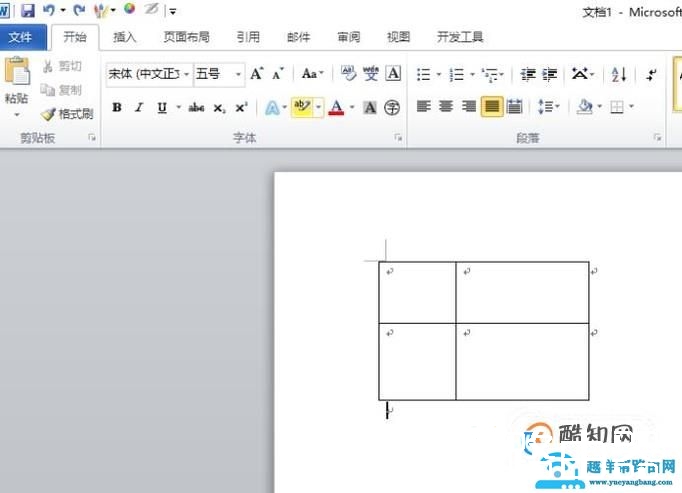
Task: Open the 剪贴板 clipboard pane launcher
Action: click(92, 138)
